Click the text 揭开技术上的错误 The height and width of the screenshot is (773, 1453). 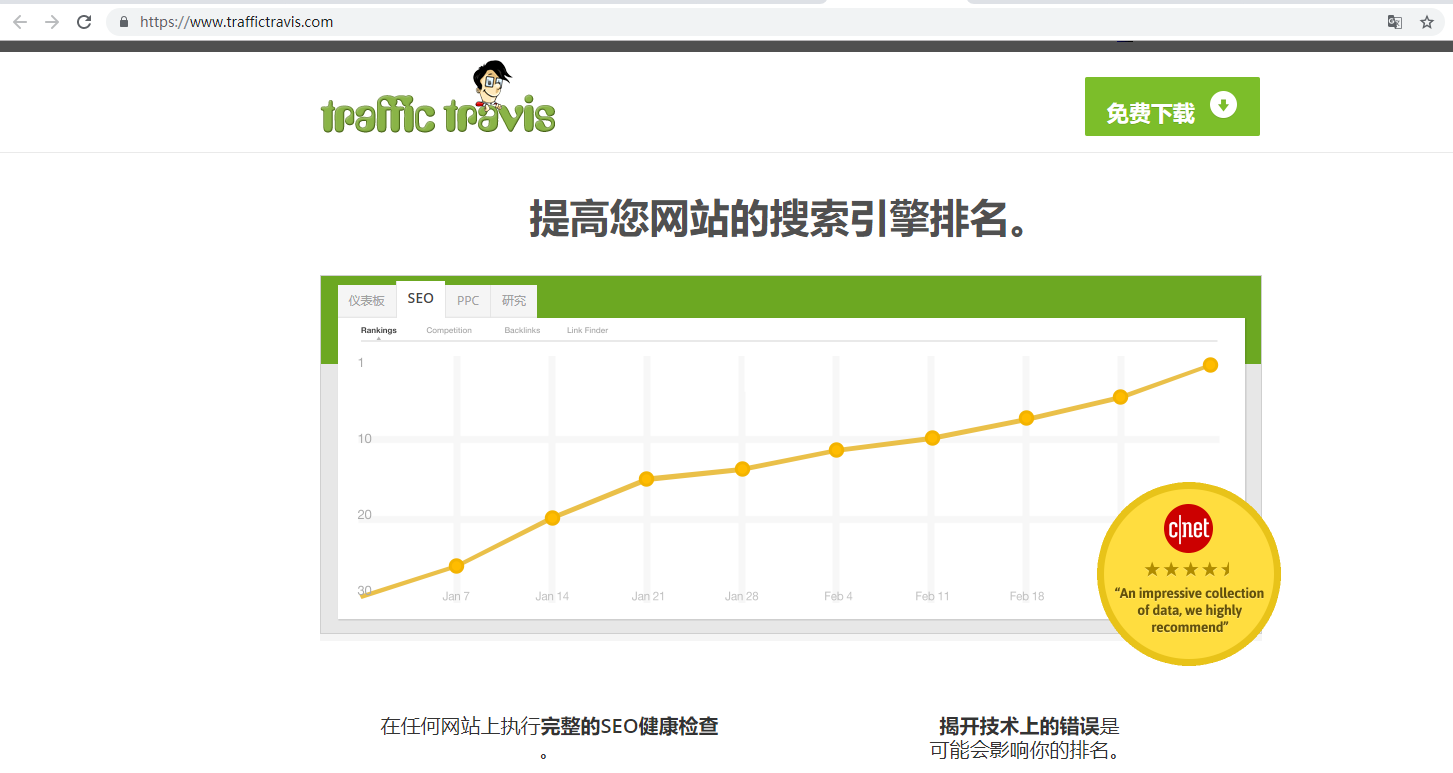[1019, 726]
